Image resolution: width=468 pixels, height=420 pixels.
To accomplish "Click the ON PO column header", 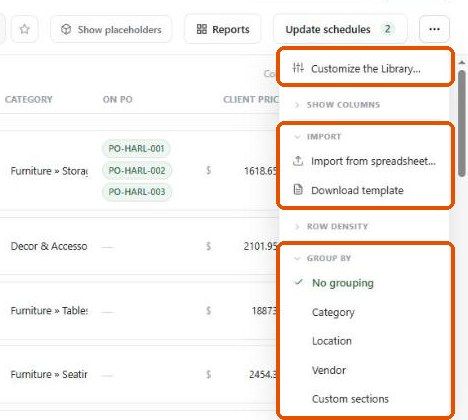I will click(117, 99).
